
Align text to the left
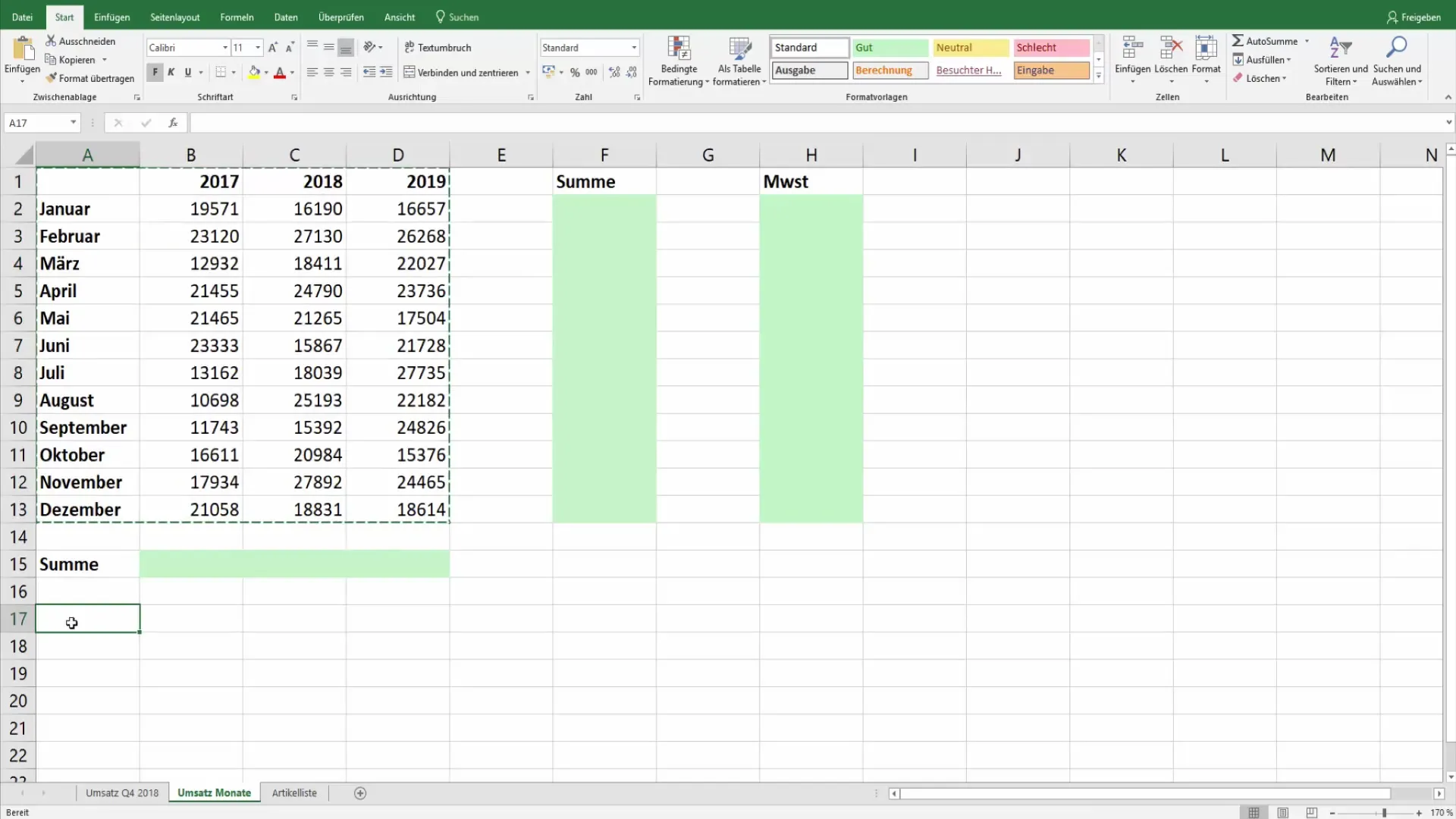click(x=312, y=72)
